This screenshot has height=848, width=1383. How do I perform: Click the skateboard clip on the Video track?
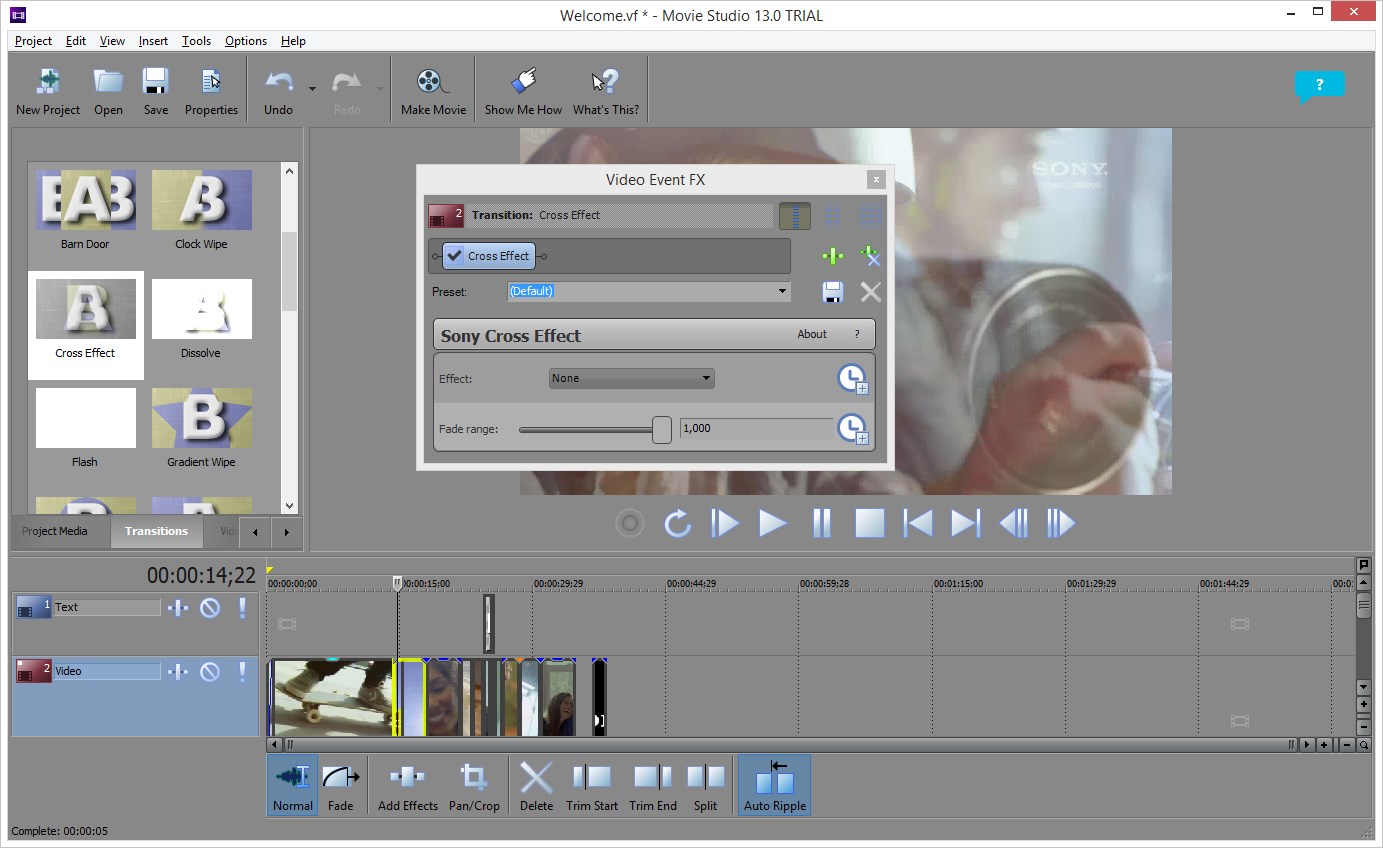pyautogui.click(x=333, y=697)
